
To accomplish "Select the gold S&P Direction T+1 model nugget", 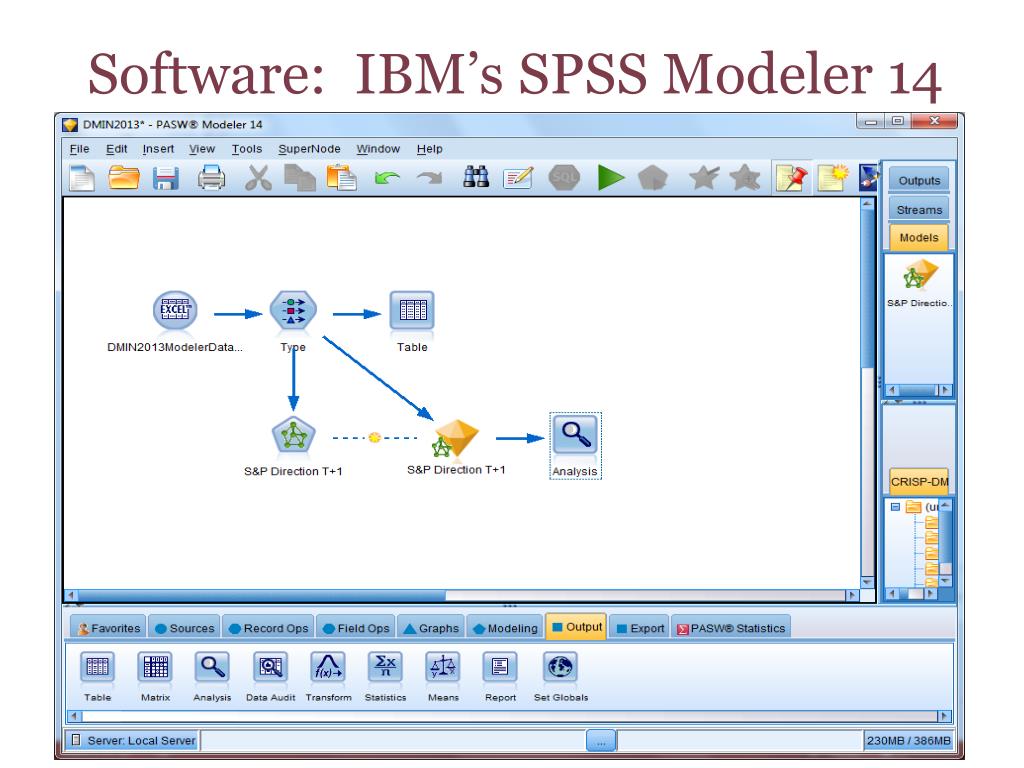I will [456, 438].
